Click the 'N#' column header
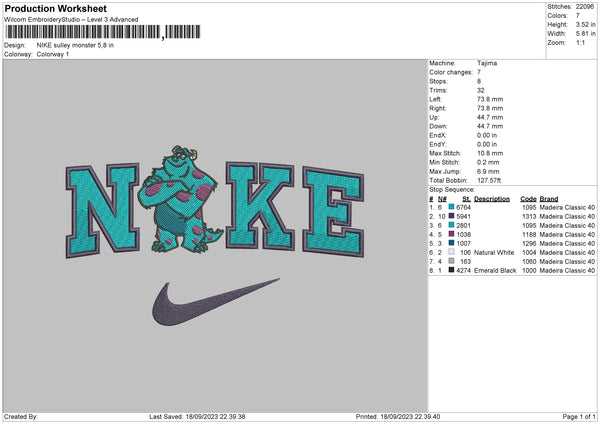Screen dimensions: 600x424 click(x=442, y=199)
